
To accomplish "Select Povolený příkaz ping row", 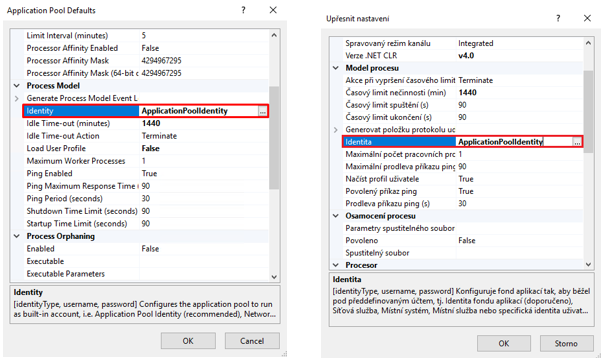I will (463, 191).
